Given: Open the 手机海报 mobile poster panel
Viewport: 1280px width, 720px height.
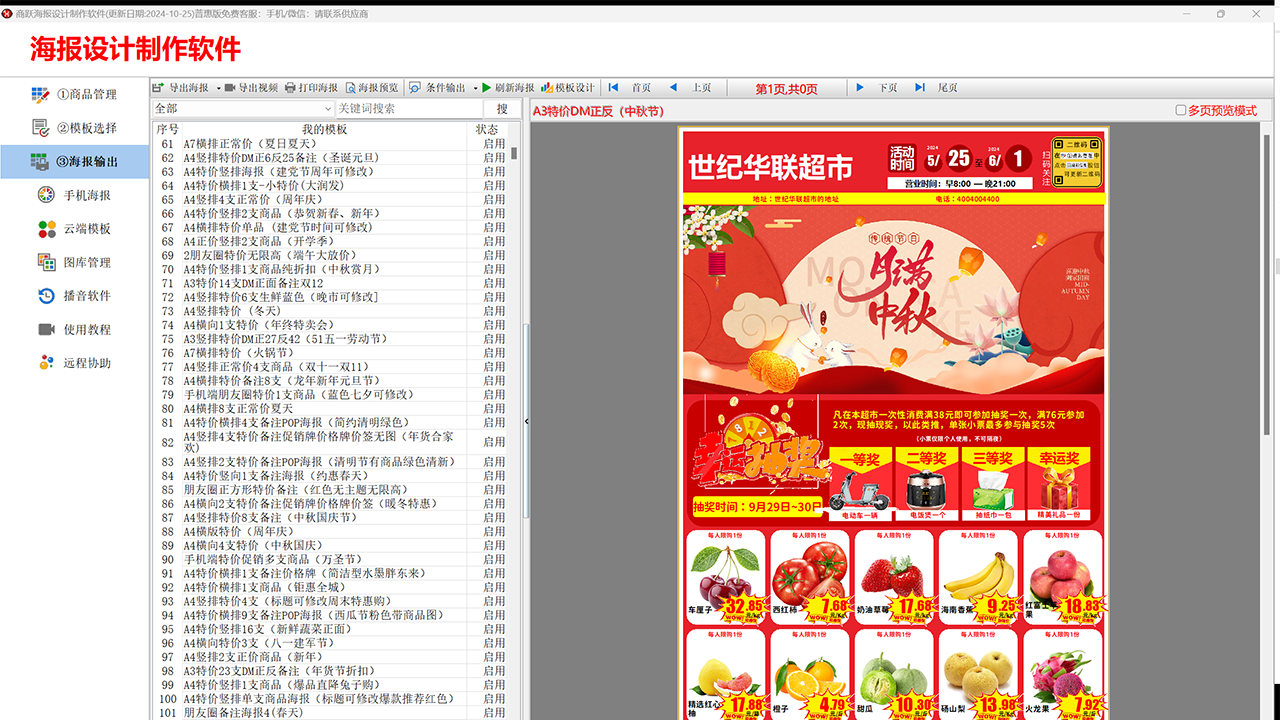Looking at the screenshot, I should point(75,195).
